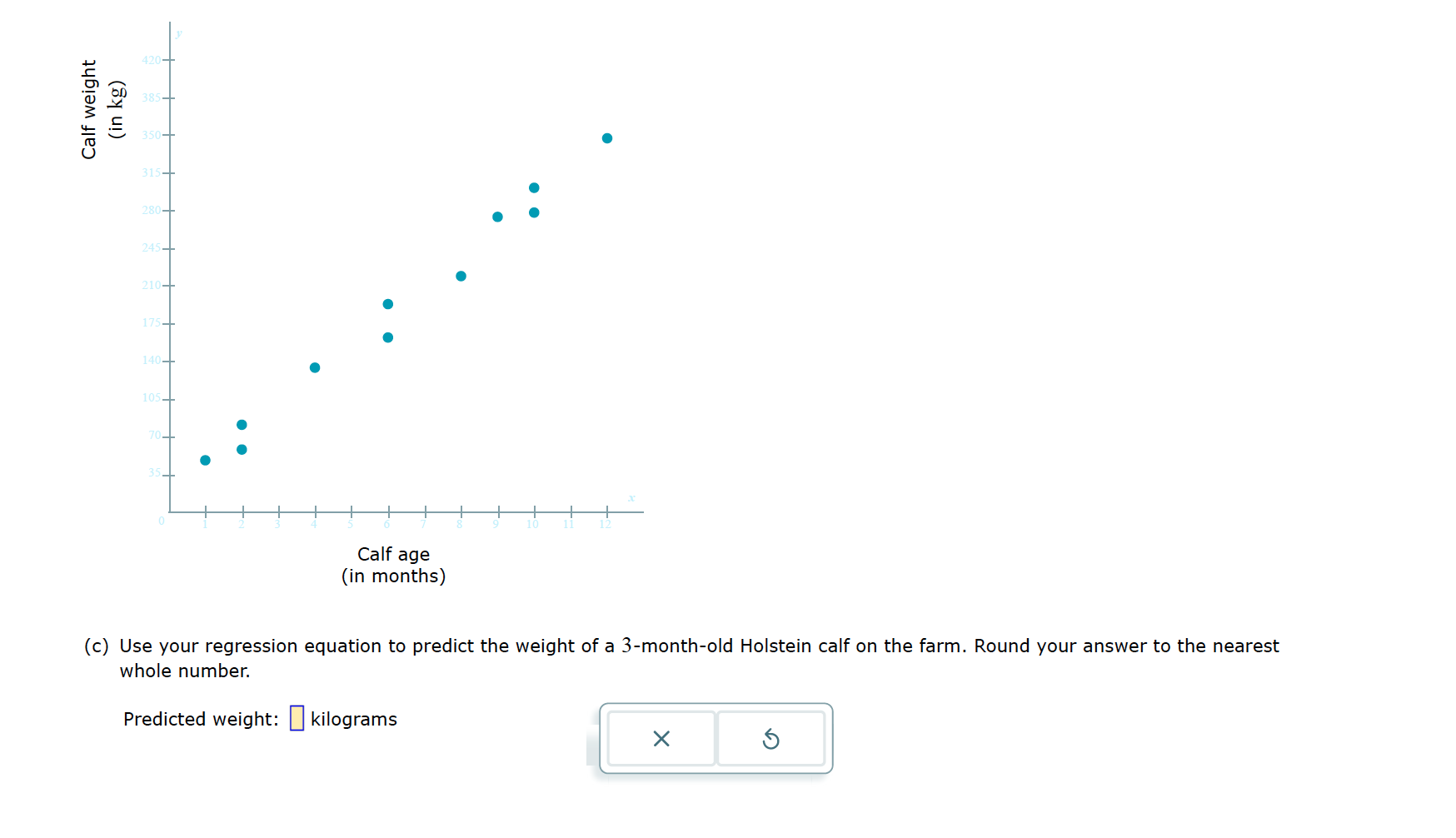This screenshot has width=1456, height=838.
Task: Select the data point at age 4 months
Action: tap(315, 367)
